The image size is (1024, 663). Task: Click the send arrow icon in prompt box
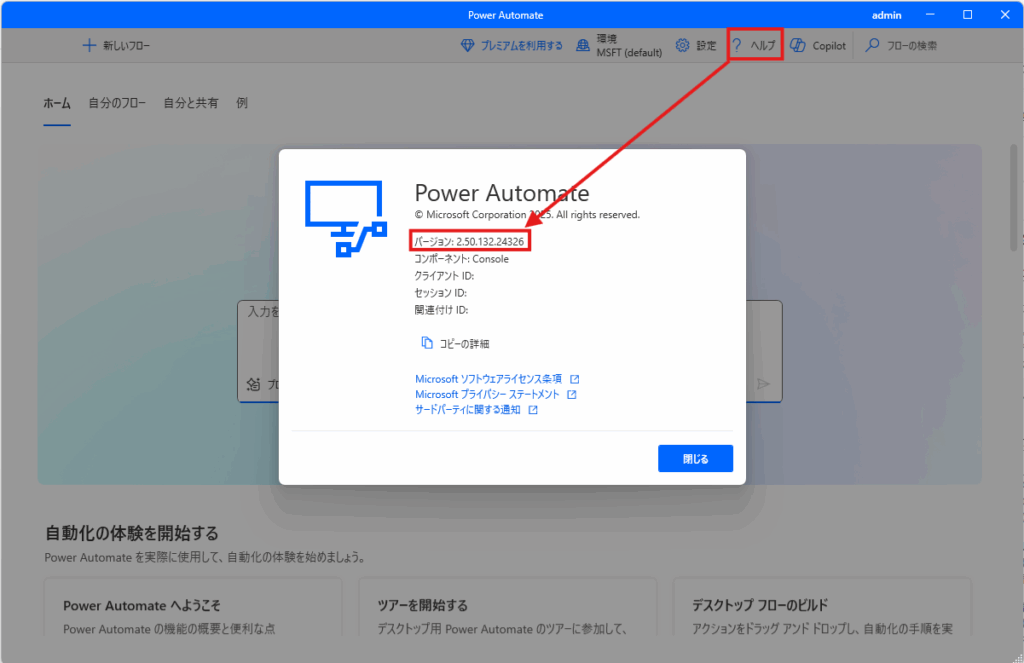(x=763, y=383)
